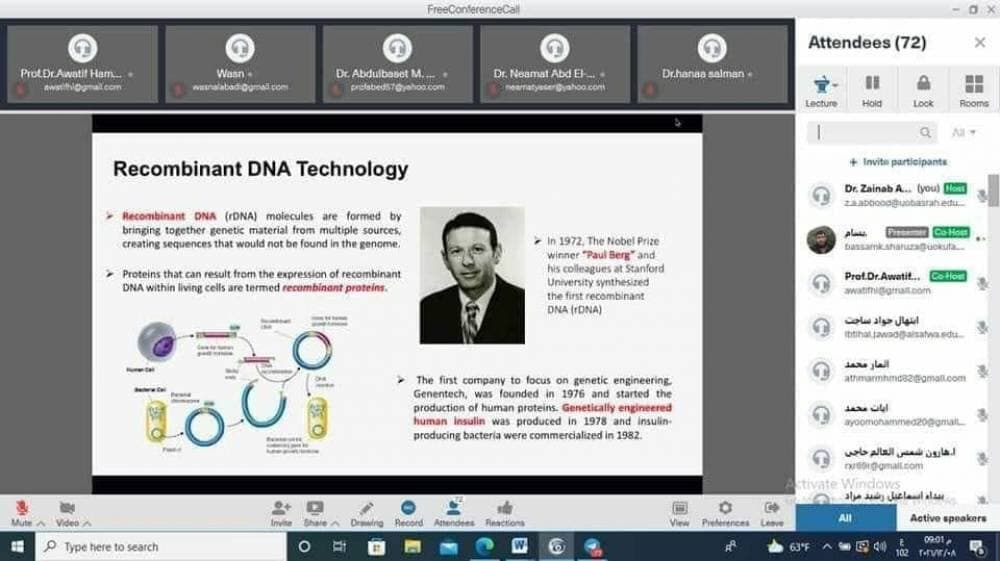Toggle the Mute microphone button
Viewport: 1000px width, 561px height.
coord(21,508)
